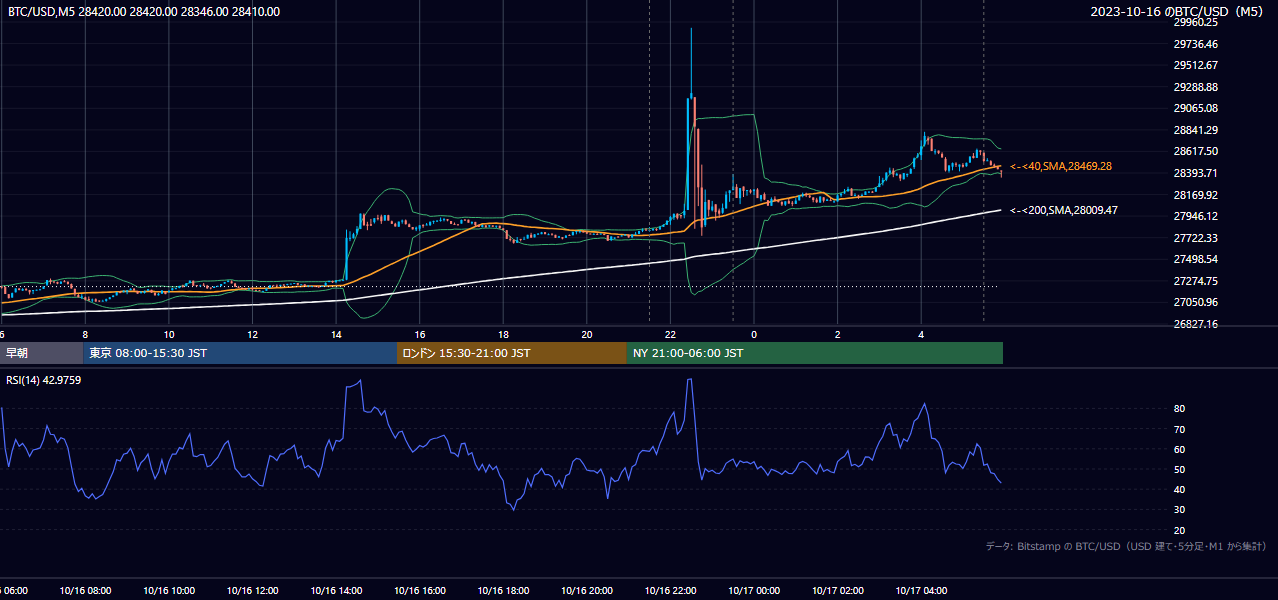Select the 東京 08:00-15:30 JST session bar
Screen dimensions: 1278x600
(x=240, y=353)
